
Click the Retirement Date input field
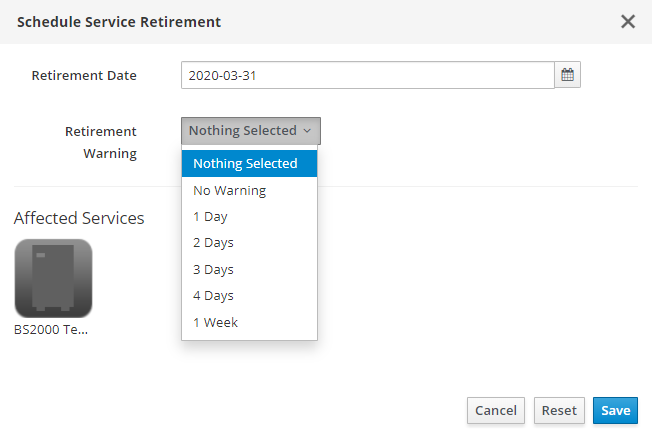click(367, 75)
